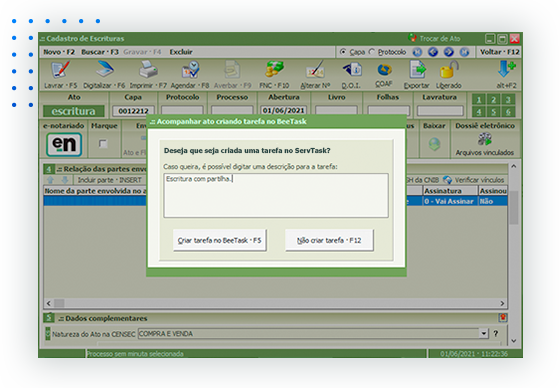Image resolution: width=560 pixels, height=388 pixels.
Task: Click the escritura Ato button
Action: 74,111
